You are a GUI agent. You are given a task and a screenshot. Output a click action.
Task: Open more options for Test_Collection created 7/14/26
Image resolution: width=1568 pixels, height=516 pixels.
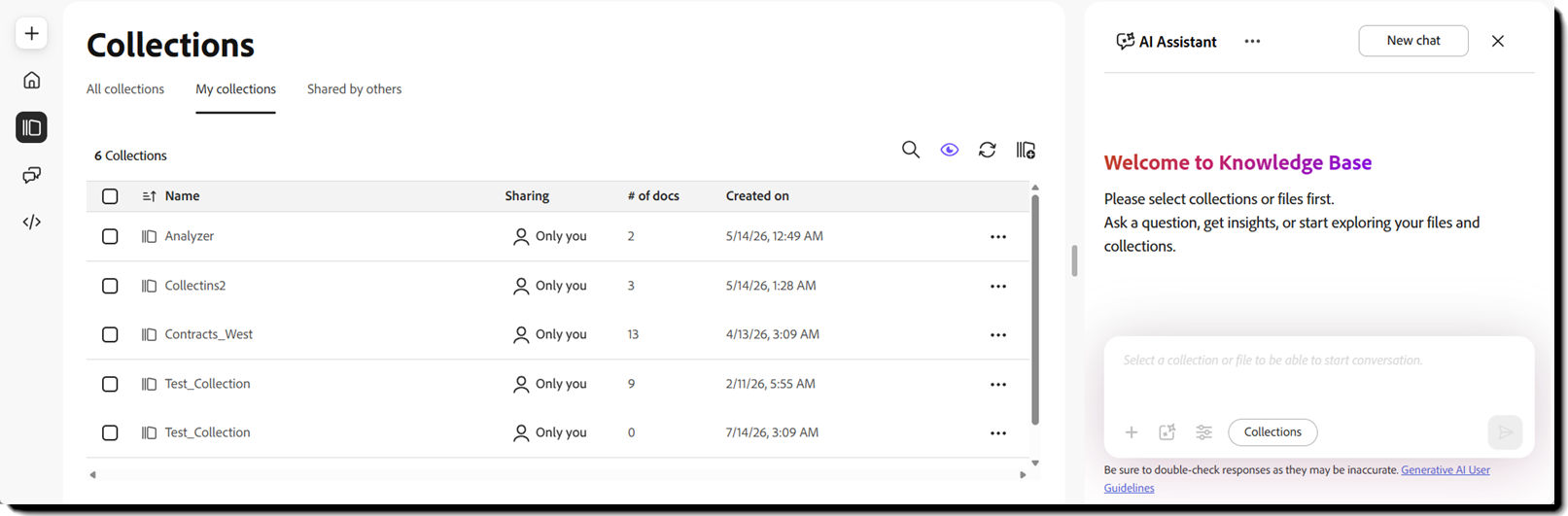[x=997, y=433]
